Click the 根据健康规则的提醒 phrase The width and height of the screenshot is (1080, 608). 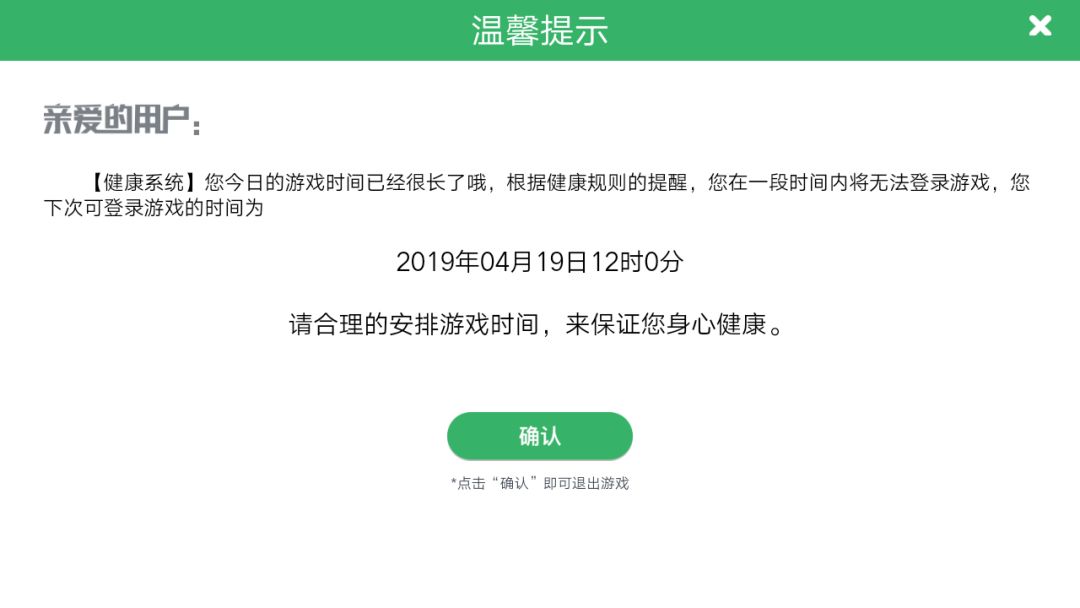pyautogui.click(x=597, y=182)
